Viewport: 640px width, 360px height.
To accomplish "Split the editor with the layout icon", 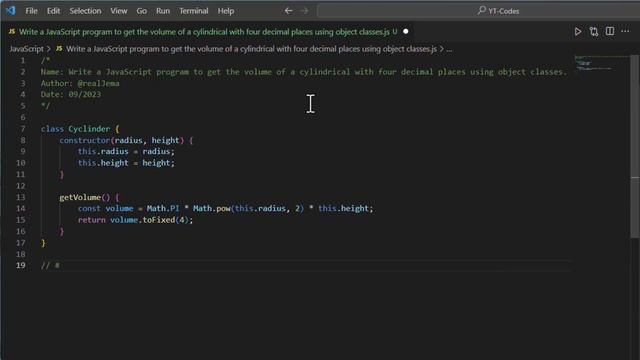I will (x=610, y=31).
